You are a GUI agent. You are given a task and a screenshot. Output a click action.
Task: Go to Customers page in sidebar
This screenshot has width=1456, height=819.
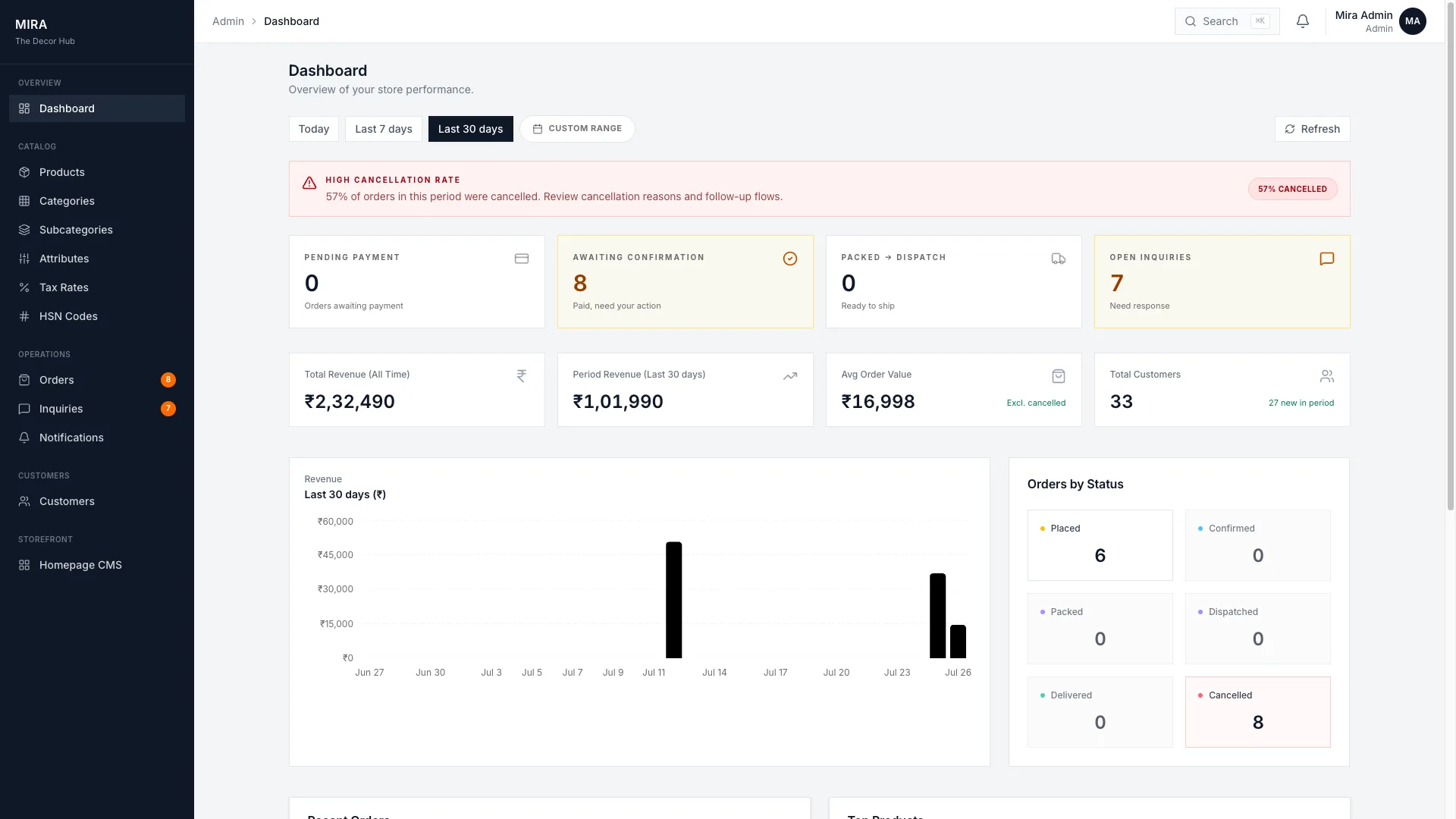coord(97,501)
